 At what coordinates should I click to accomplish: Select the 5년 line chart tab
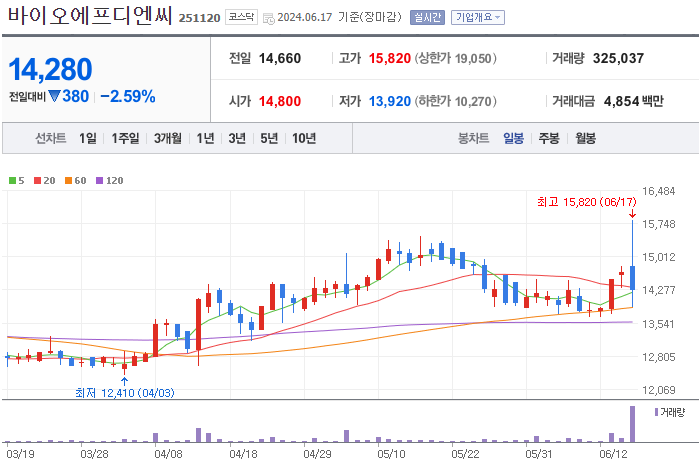269,138
